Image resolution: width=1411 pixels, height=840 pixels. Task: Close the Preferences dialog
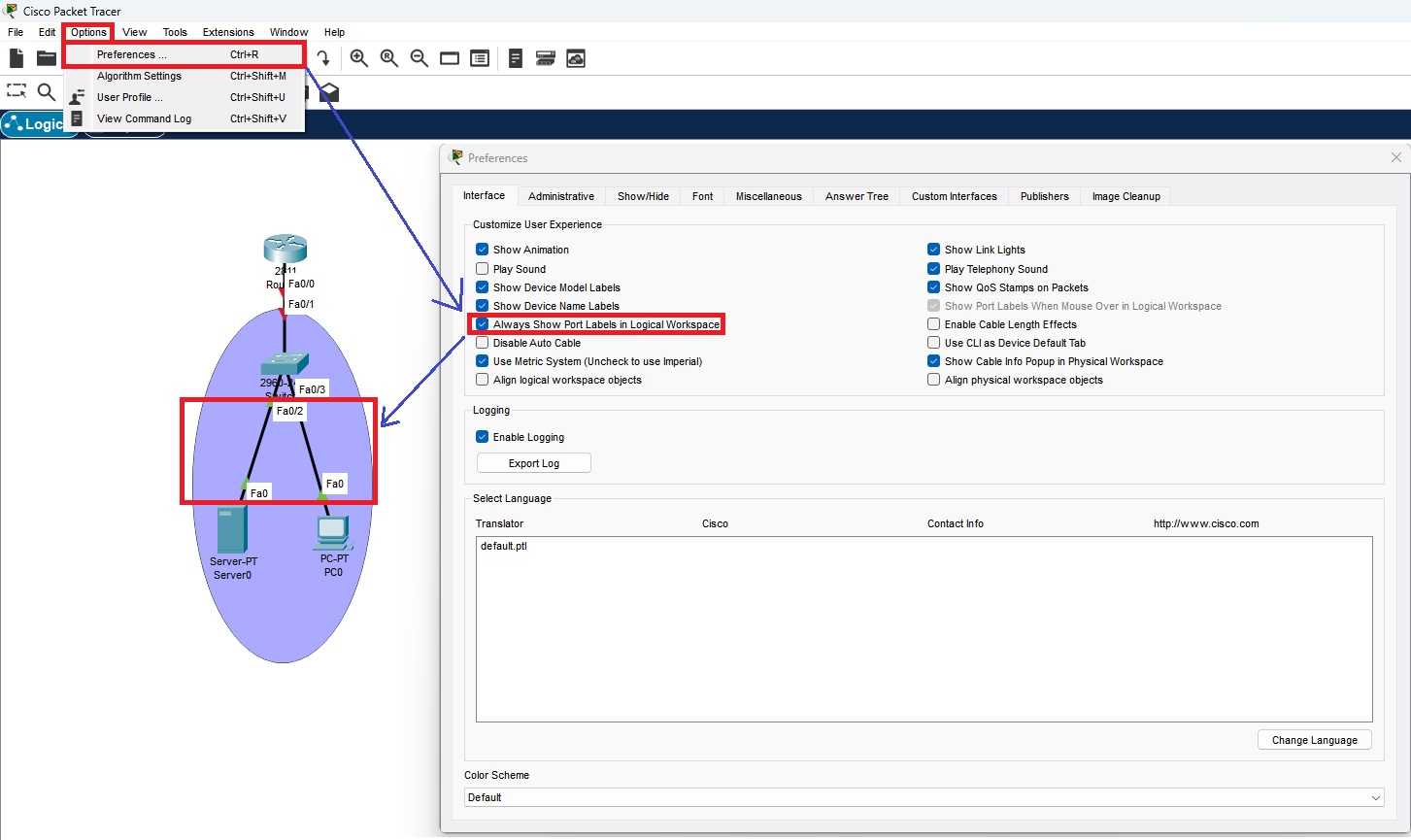pos(1395,157)
